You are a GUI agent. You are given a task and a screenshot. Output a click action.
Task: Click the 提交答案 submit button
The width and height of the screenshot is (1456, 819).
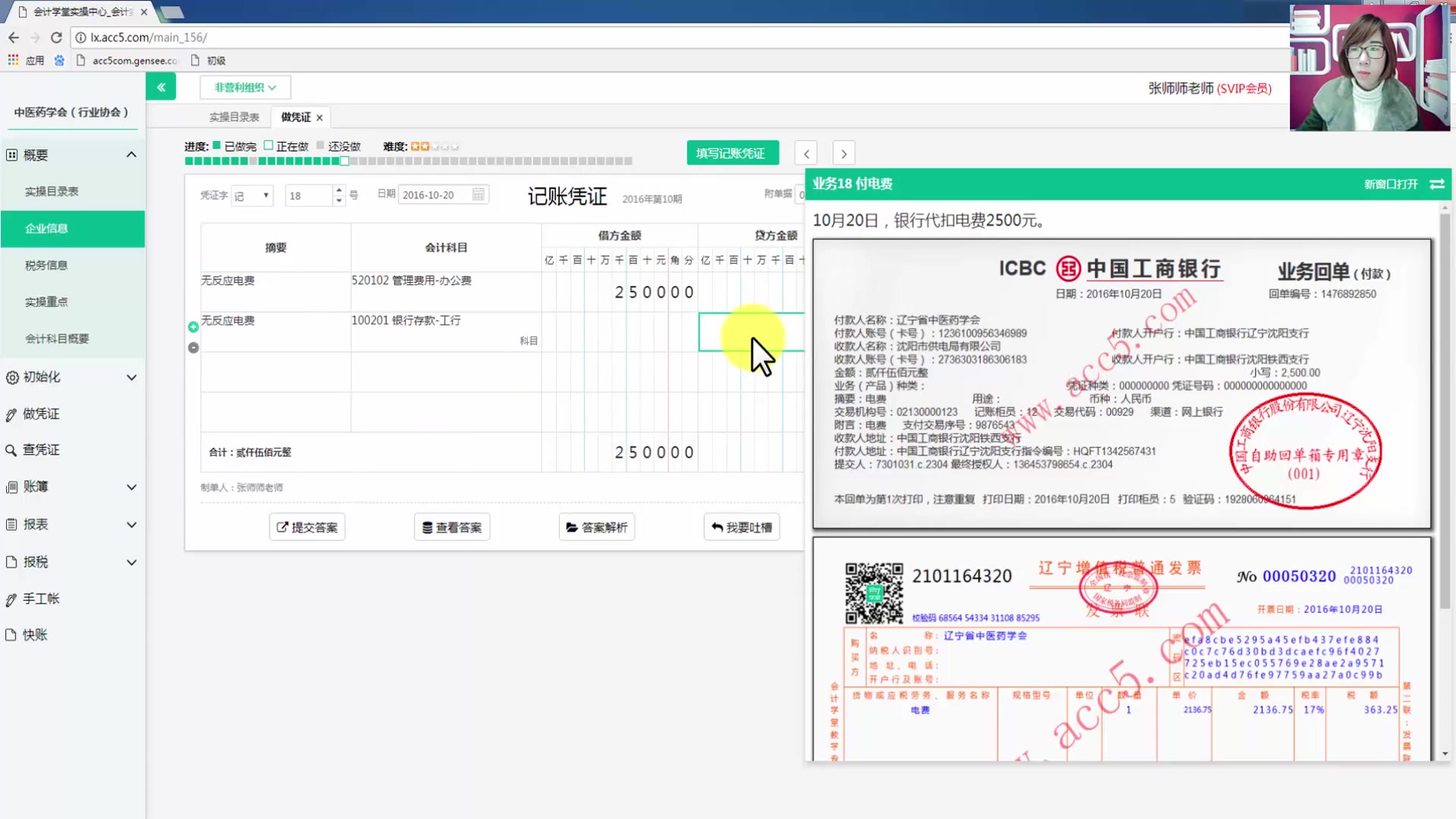pyautogui.click(x=306, y=526)
